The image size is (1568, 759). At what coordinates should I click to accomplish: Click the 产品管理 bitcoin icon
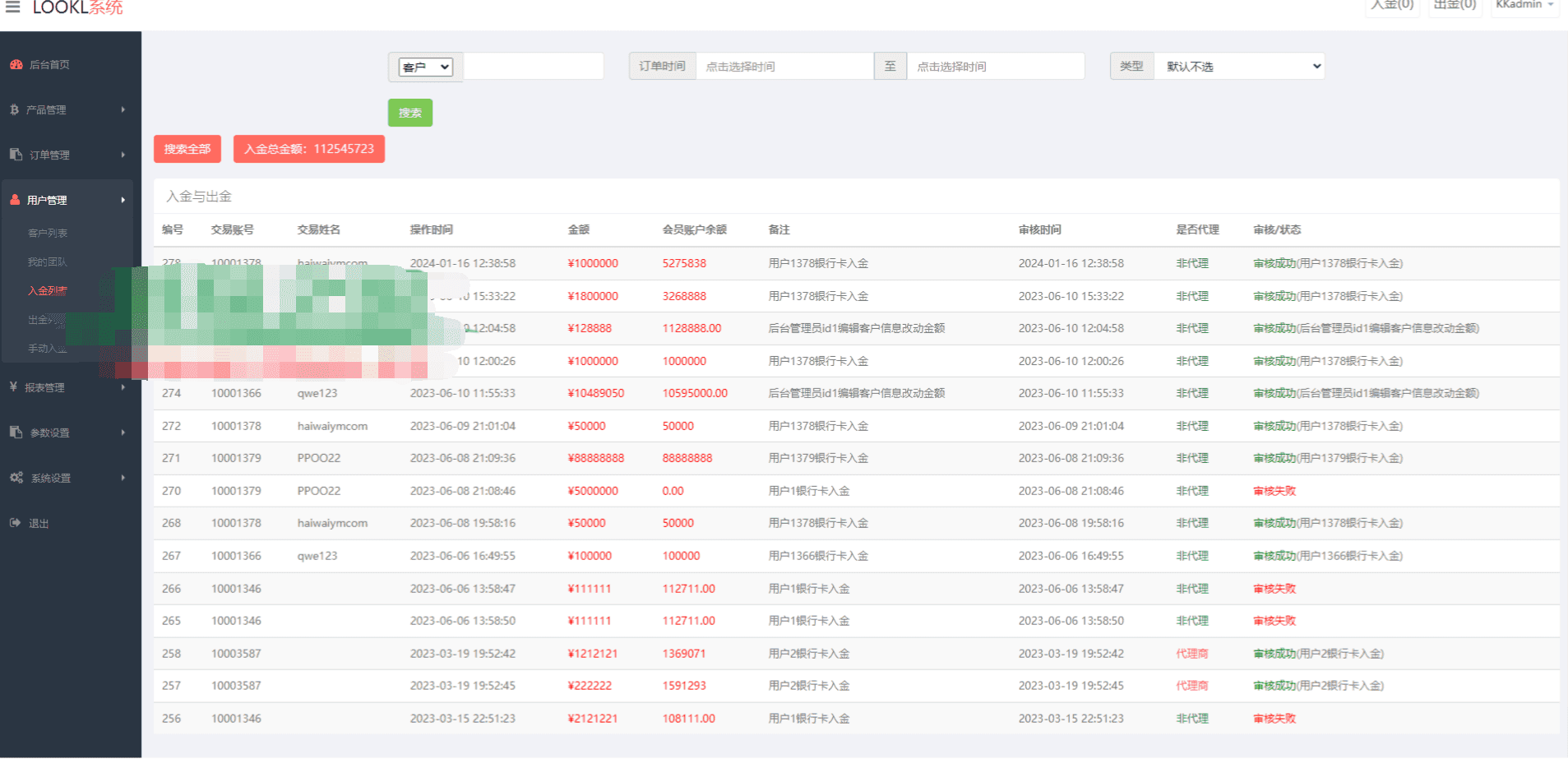14,109
